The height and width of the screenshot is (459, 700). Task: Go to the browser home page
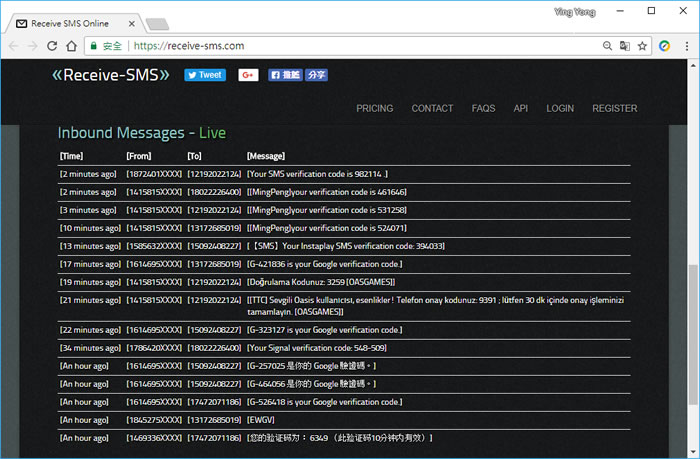(x=71, y=46)
